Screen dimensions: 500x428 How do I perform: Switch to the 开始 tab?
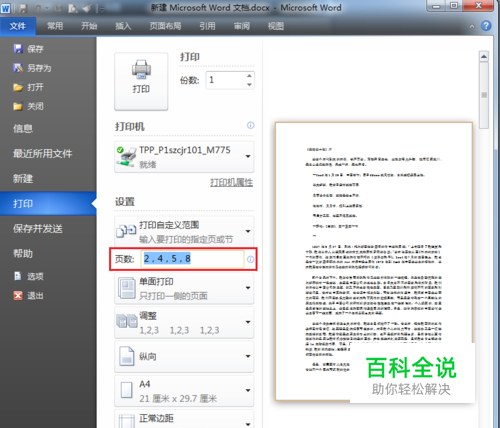click(89, 26)
